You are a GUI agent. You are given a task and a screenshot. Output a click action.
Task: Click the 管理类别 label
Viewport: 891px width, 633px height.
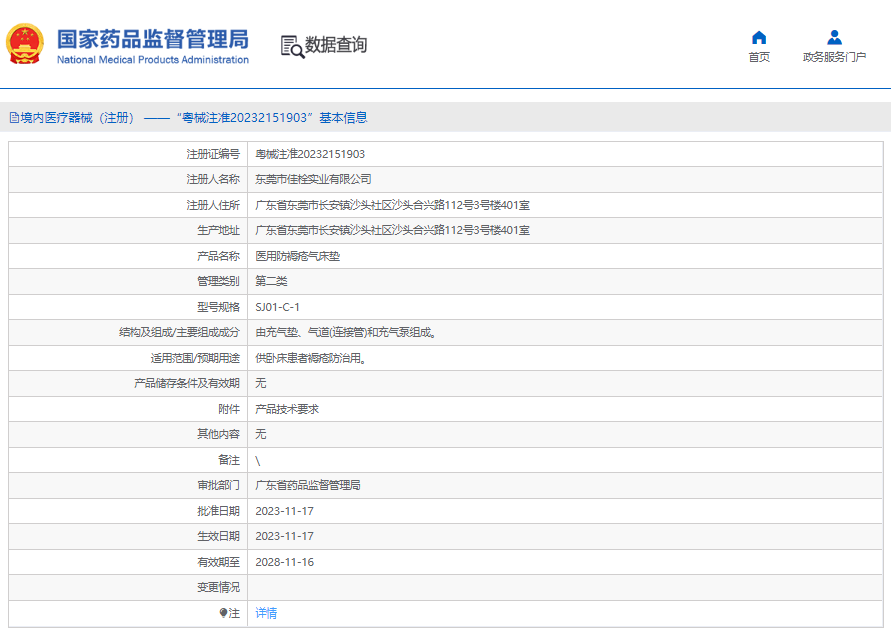click(218, 281)
